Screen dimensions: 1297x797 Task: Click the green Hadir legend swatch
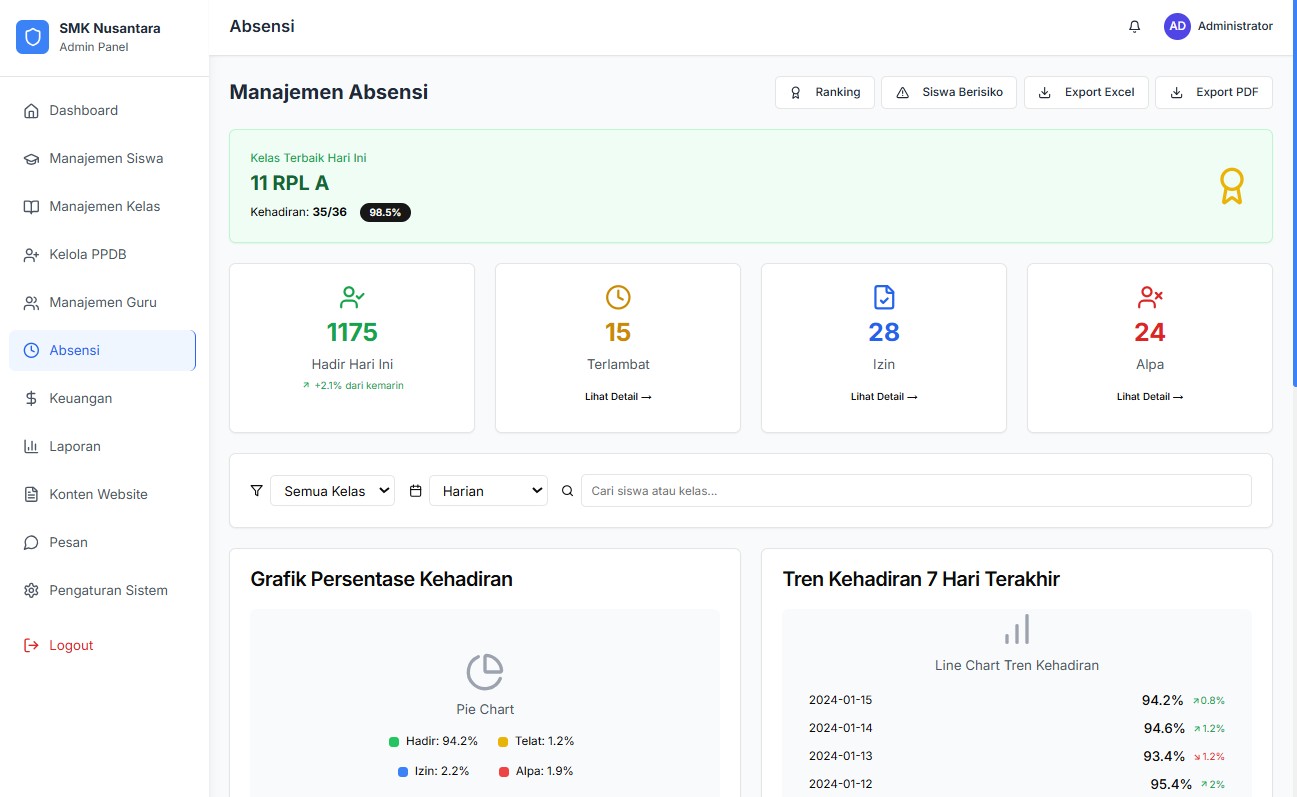click(x=394, y=742)
